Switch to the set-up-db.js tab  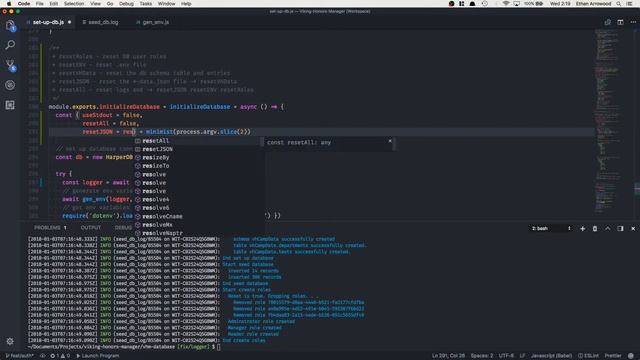click(x=48, y=22)
